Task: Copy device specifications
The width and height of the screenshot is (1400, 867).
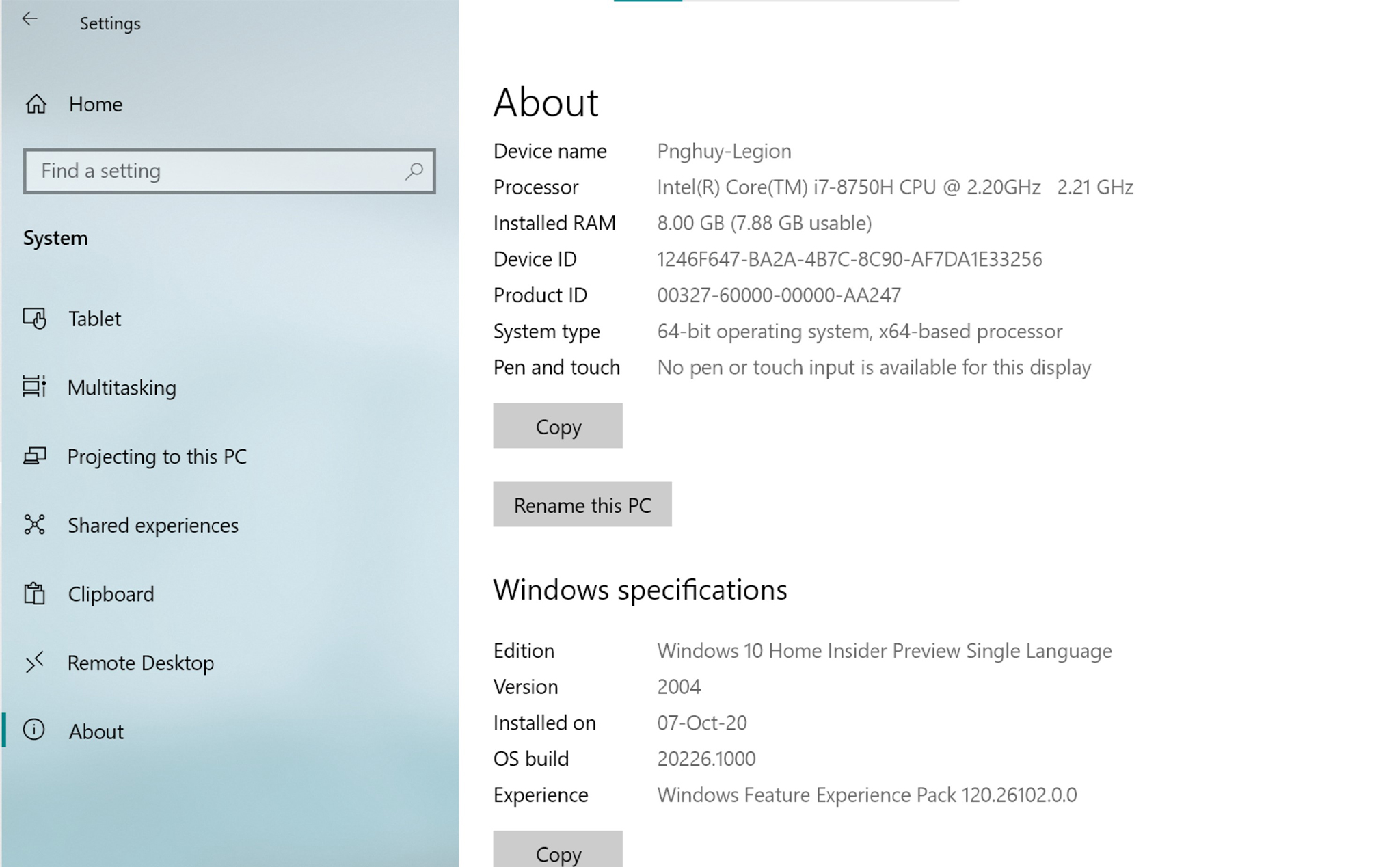Action: [x=558, y=426]
